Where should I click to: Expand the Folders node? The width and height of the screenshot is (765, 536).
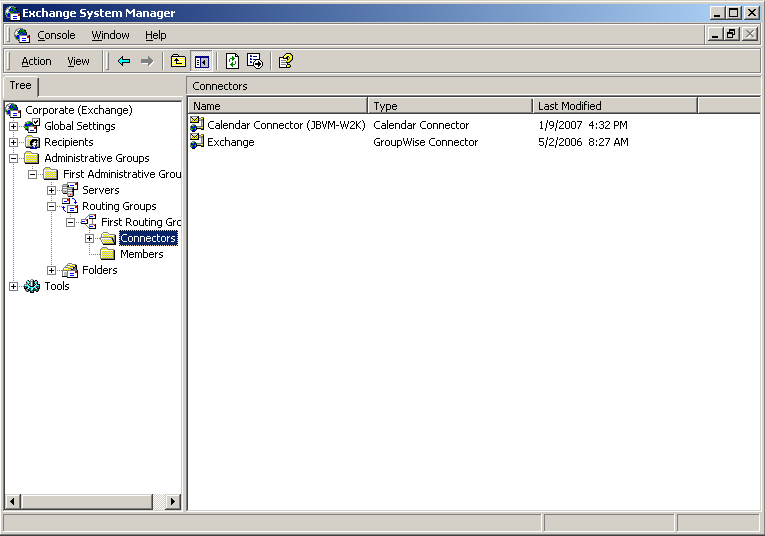tap(51, 270)
